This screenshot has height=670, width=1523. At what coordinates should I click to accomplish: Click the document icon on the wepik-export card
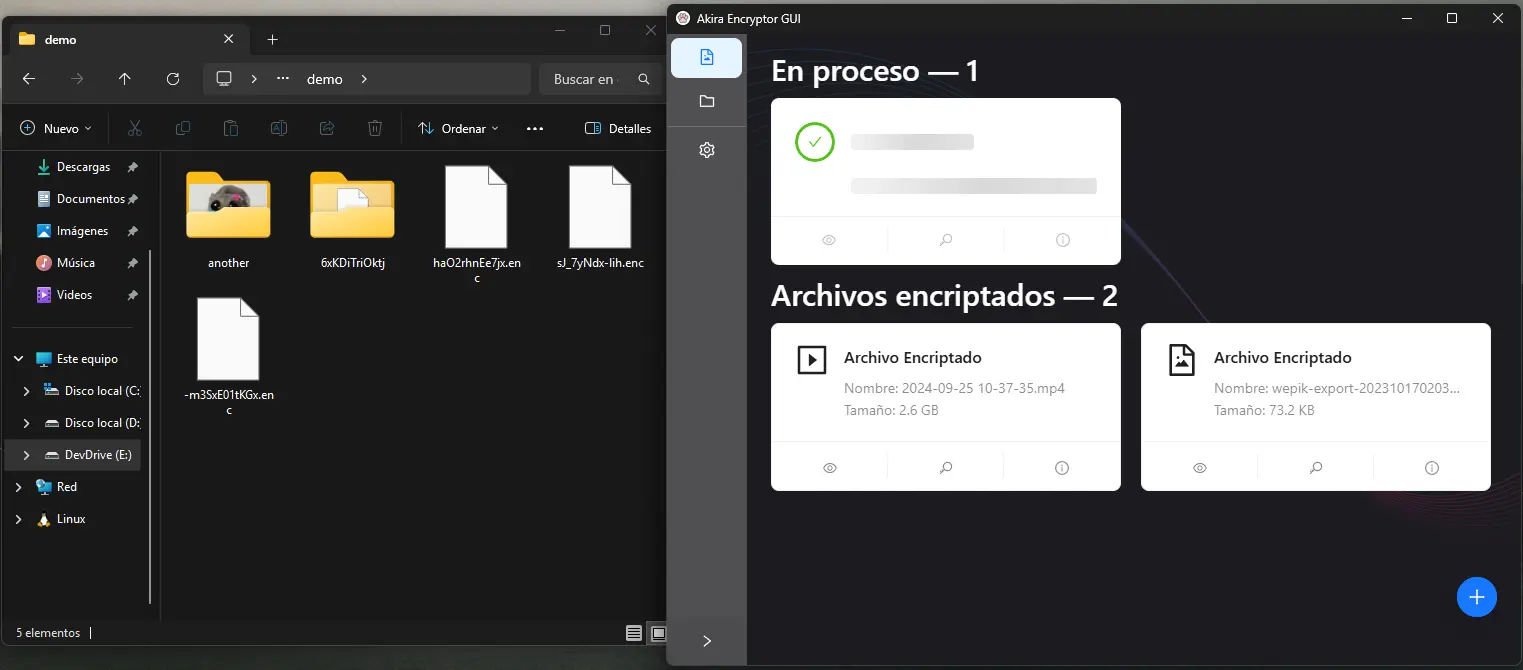tap(1182, 358)
